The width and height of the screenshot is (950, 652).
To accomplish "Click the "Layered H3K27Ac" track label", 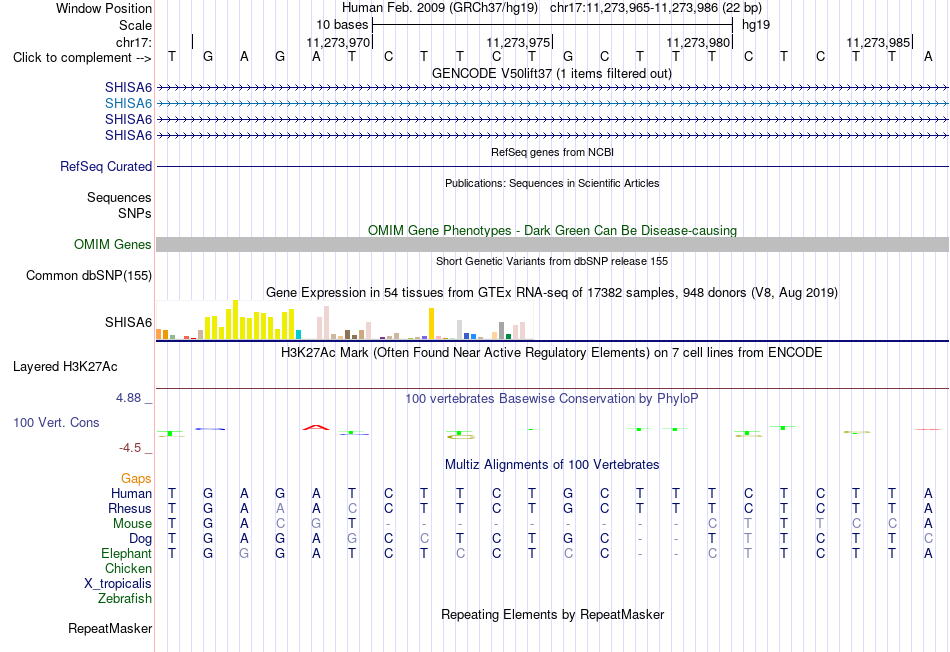I will (65, 367).
